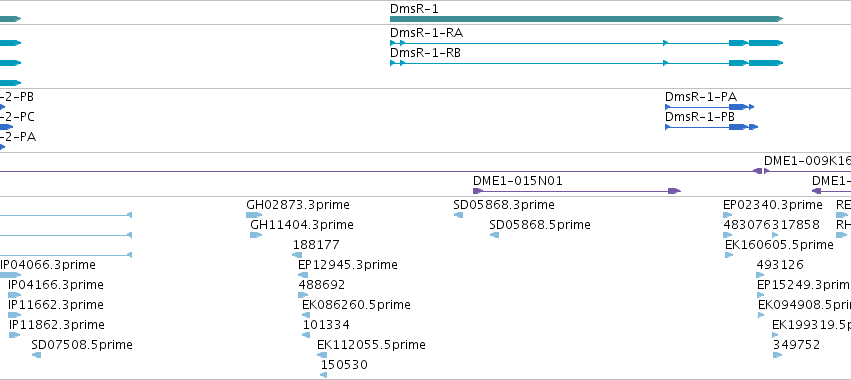
Task: Select the SD05868.3prime EST marker
Action: pyautogui.click(x=458, y=215)
